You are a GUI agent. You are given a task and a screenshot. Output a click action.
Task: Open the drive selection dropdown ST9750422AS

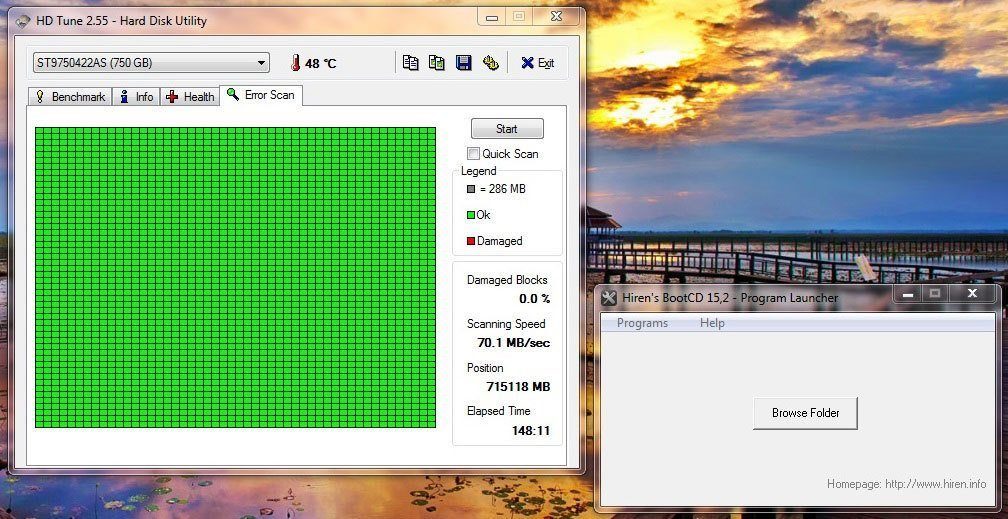tap(151, 62)
